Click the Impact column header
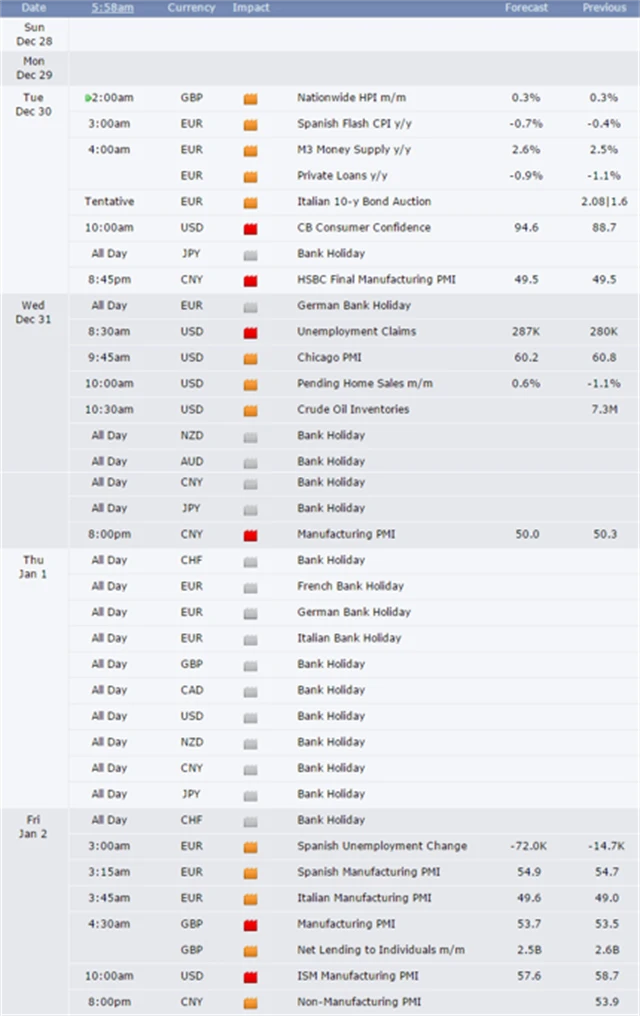Image resolution: width=640 pixels, height=1016 pixels. 250,8
